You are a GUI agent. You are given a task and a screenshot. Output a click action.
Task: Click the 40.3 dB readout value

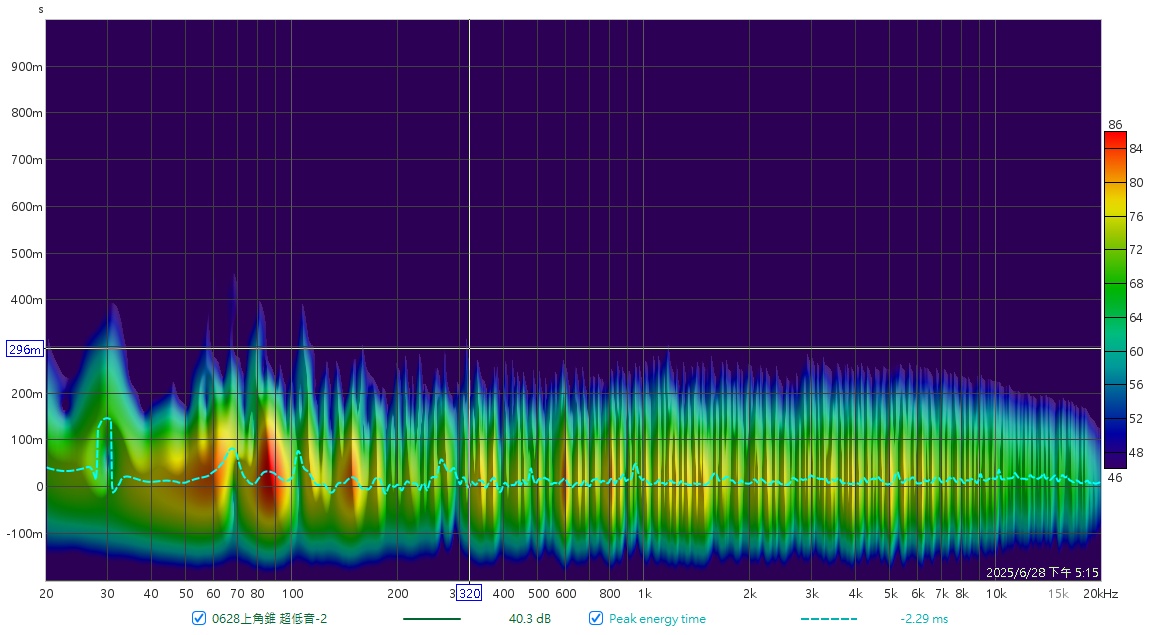pos(530,619)
